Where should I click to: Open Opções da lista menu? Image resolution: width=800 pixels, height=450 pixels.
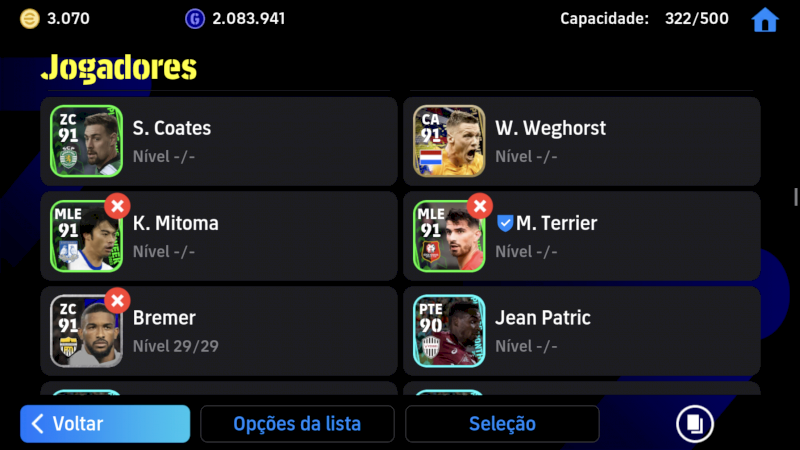297,423
